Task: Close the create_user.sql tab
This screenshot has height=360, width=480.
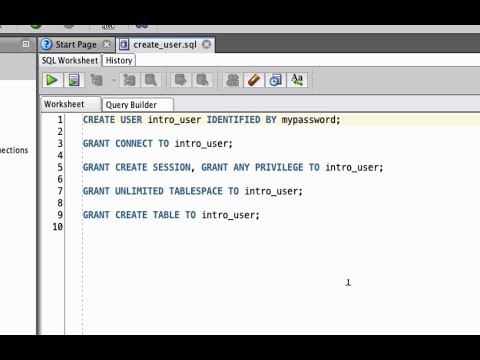Action: point(207,44)
